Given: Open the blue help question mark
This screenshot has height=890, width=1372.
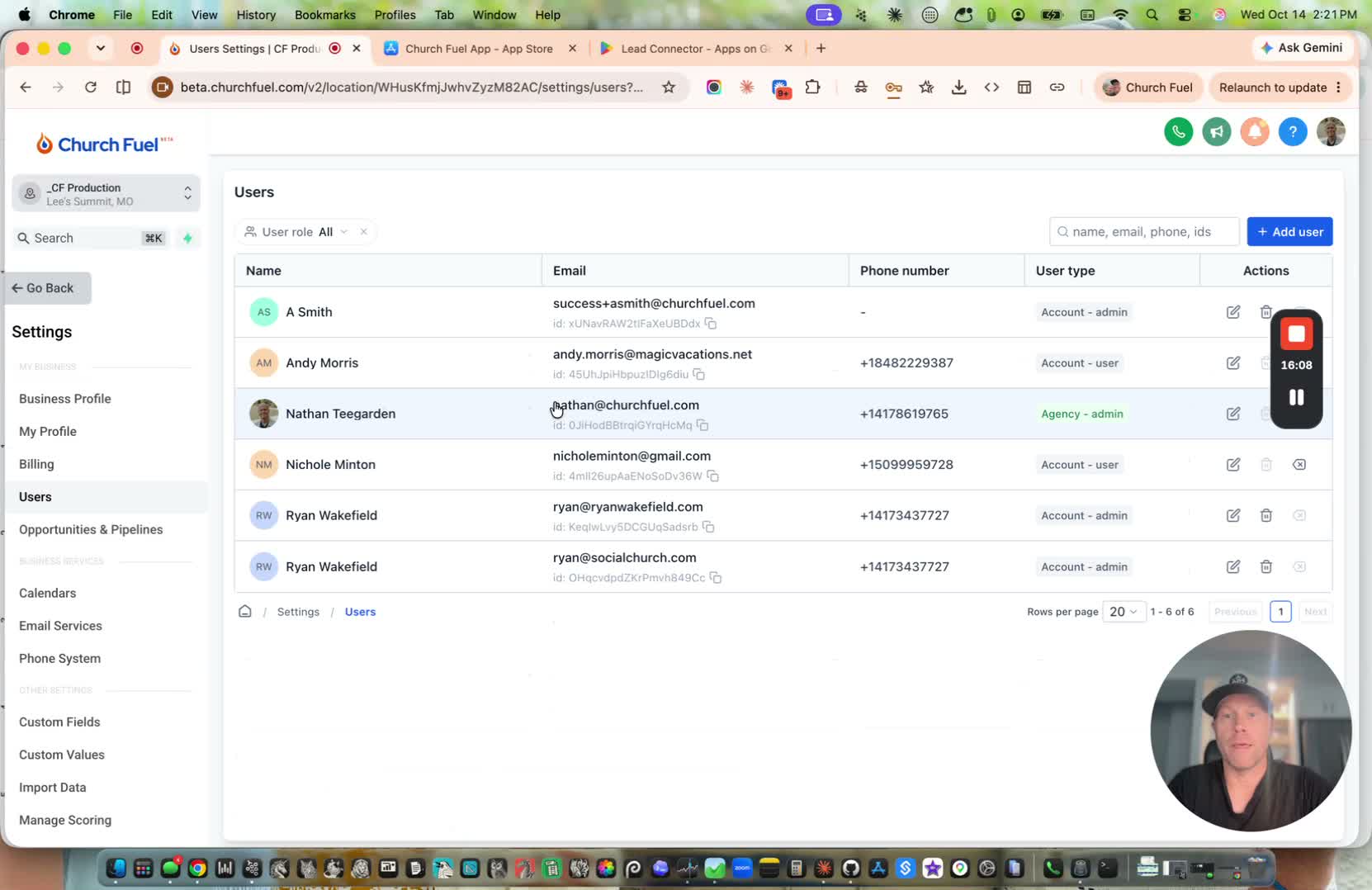Looking at the screenshot, I should point(1293,132).
